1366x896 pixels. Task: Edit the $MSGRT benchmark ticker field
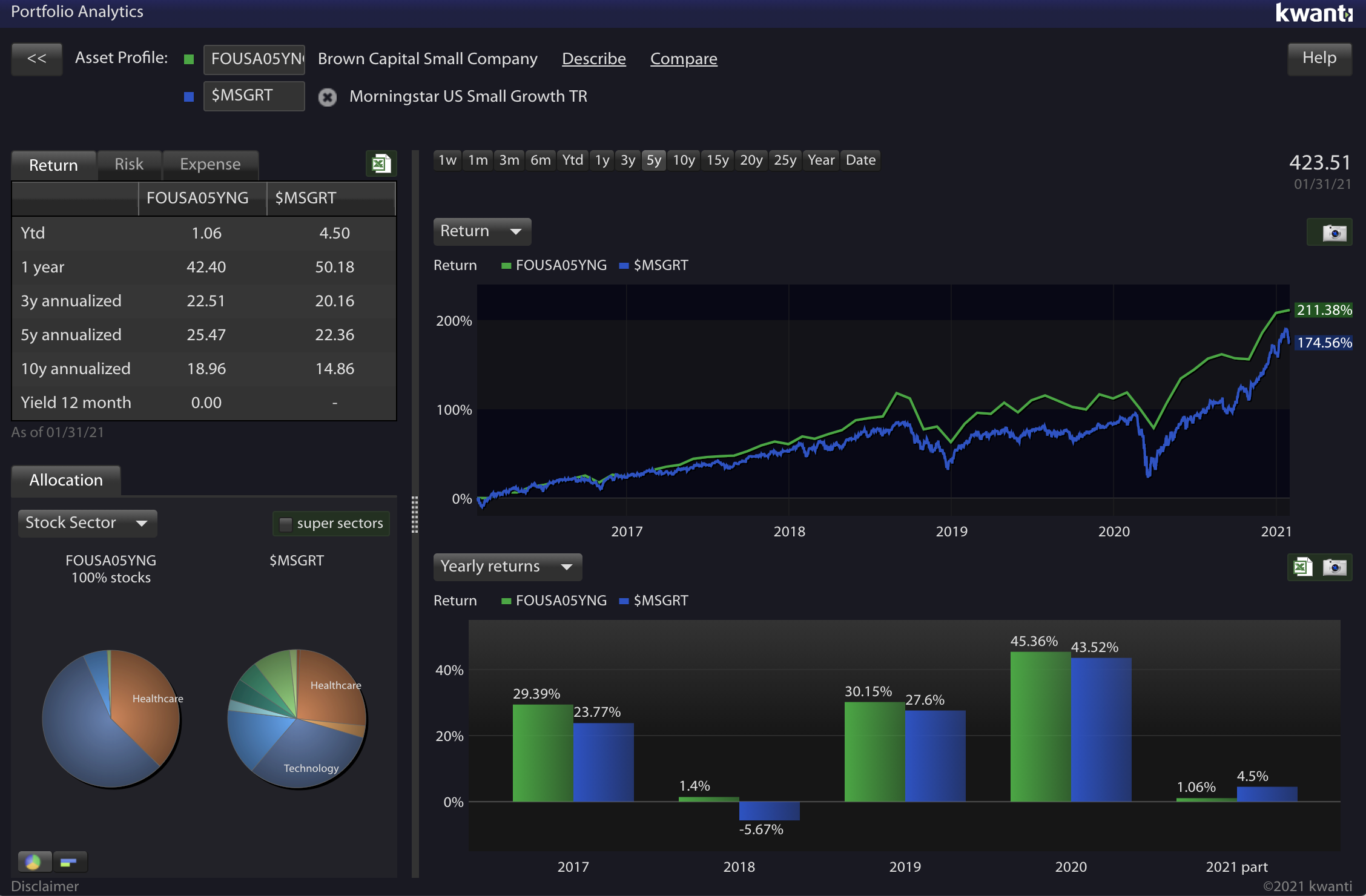(254, 96)
